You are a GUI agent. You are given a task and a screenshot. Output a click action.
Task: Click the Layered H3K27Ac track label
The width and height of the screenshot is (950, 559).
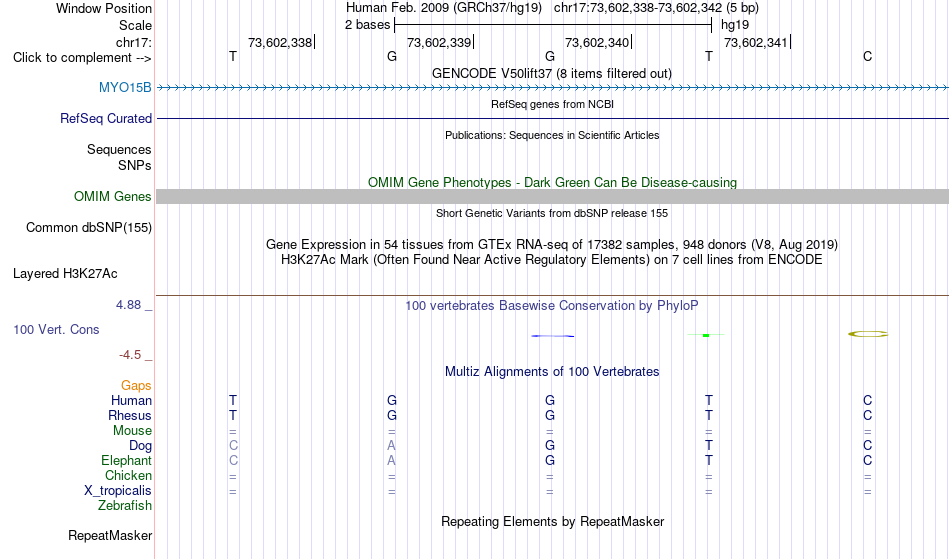[65, 274]
